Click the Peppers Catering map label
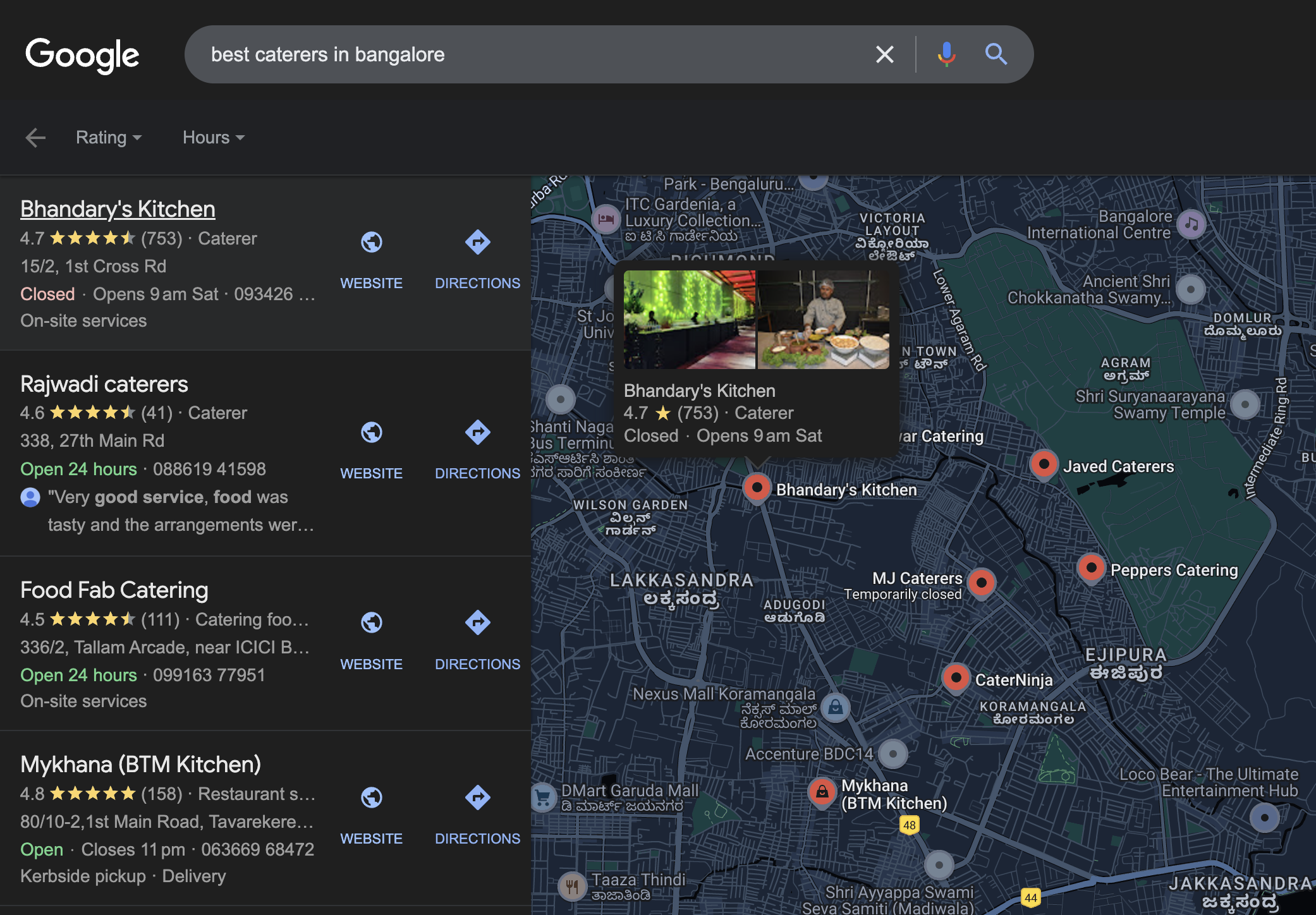Screen dimensions: 1316x915 click(x=1174, y=570)
